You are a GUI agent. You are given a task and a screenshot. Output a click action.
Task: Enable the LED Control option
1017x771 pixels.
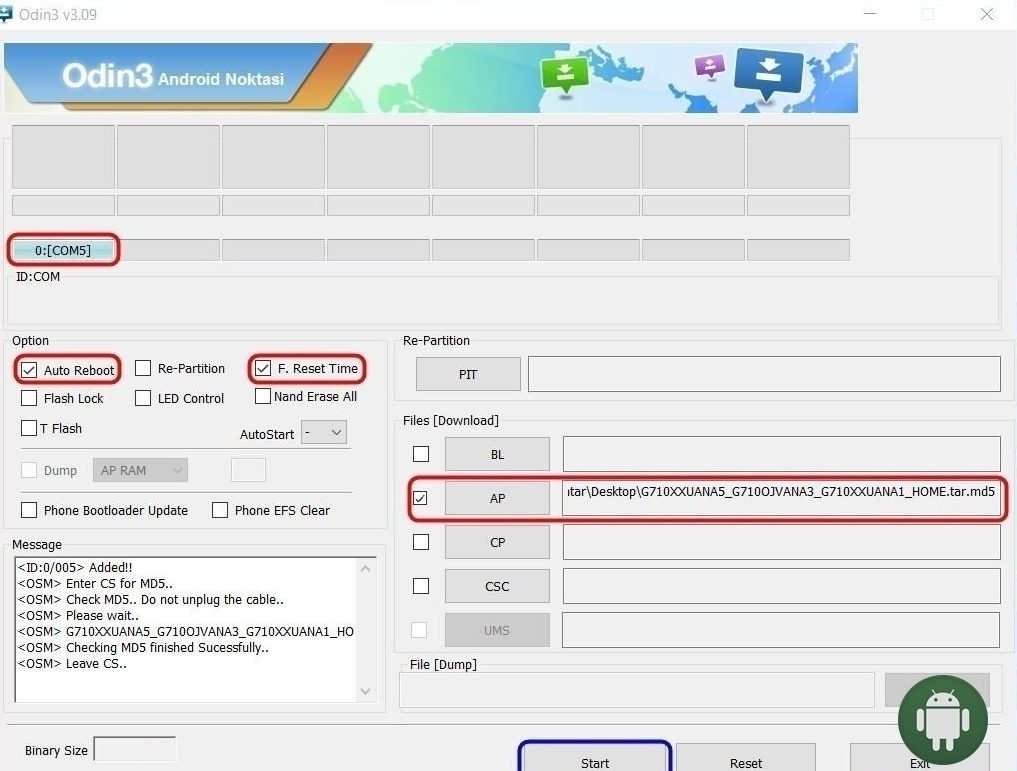pyautogui.click(x=143, y=398)
